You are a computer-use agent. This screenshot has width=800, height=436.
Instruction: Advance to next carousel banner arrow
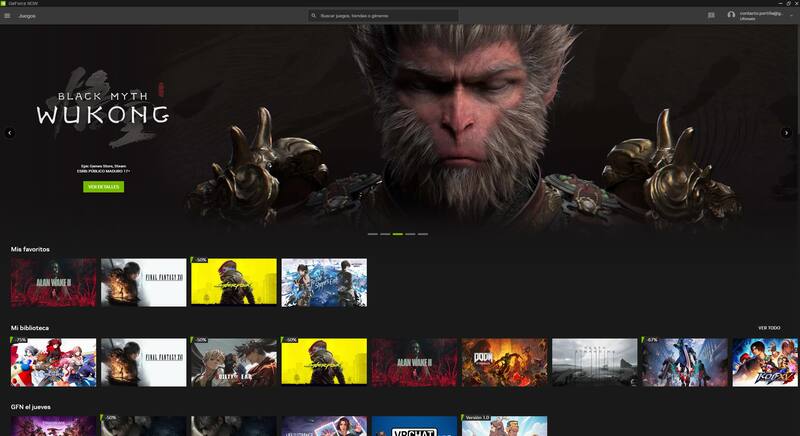pyautogui.click(x=786, y=132)
